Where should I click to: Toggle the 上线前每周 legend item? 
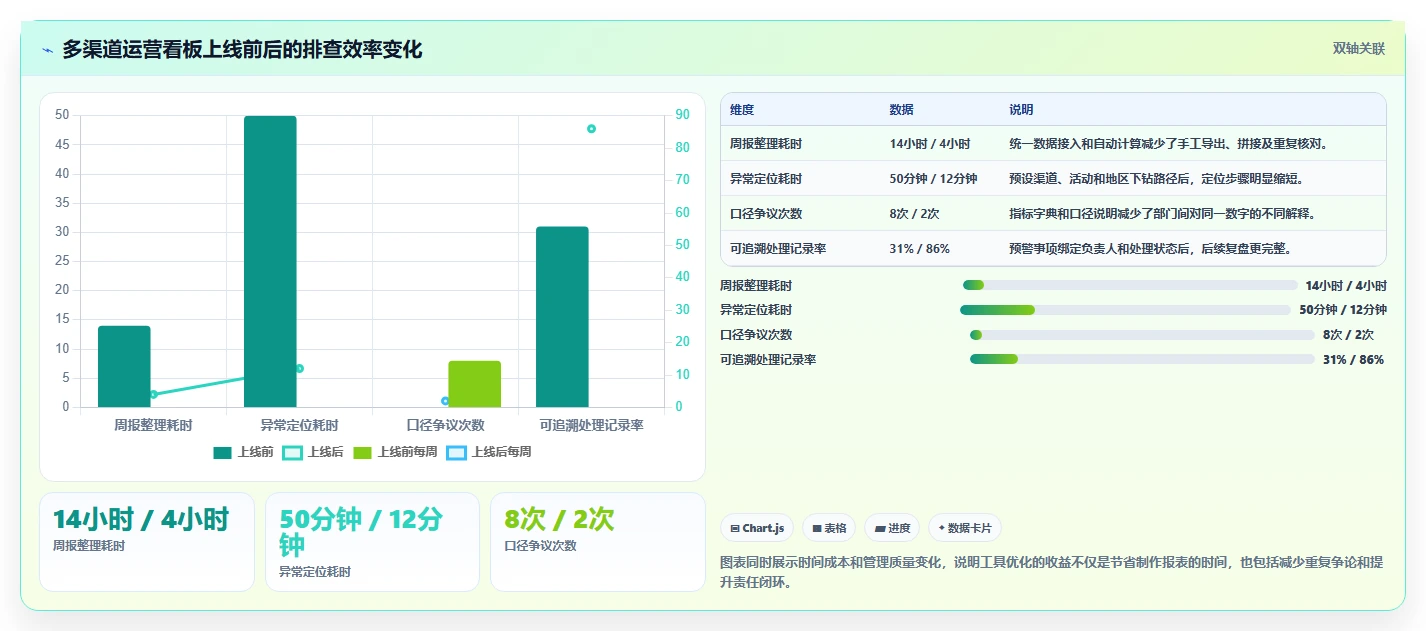coord(395,452)
